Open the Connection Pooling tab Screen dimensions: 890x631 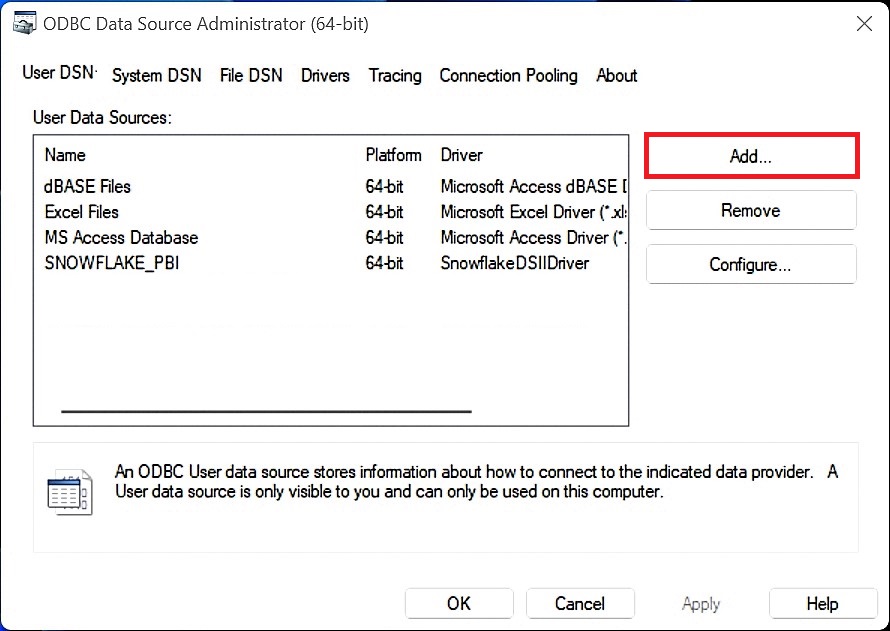click(x=509, y=75)
